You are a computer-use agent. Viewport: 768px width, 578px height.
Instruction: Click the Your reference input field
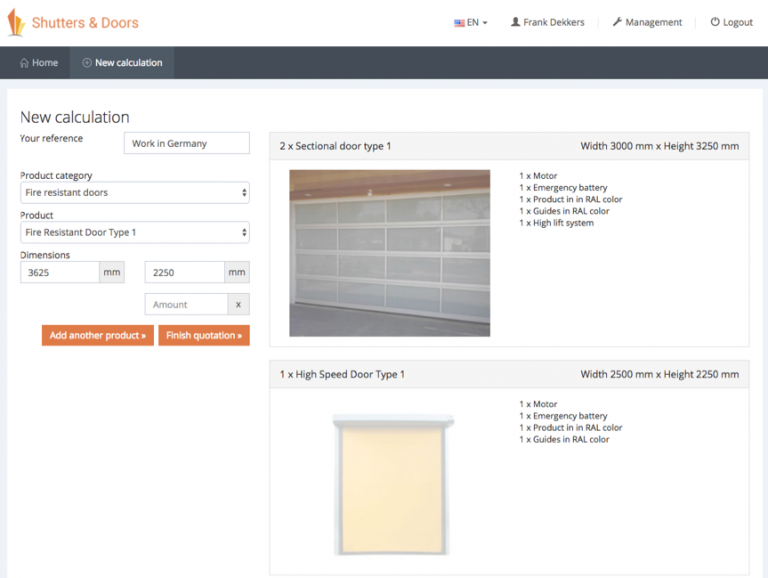pos(187,143)
